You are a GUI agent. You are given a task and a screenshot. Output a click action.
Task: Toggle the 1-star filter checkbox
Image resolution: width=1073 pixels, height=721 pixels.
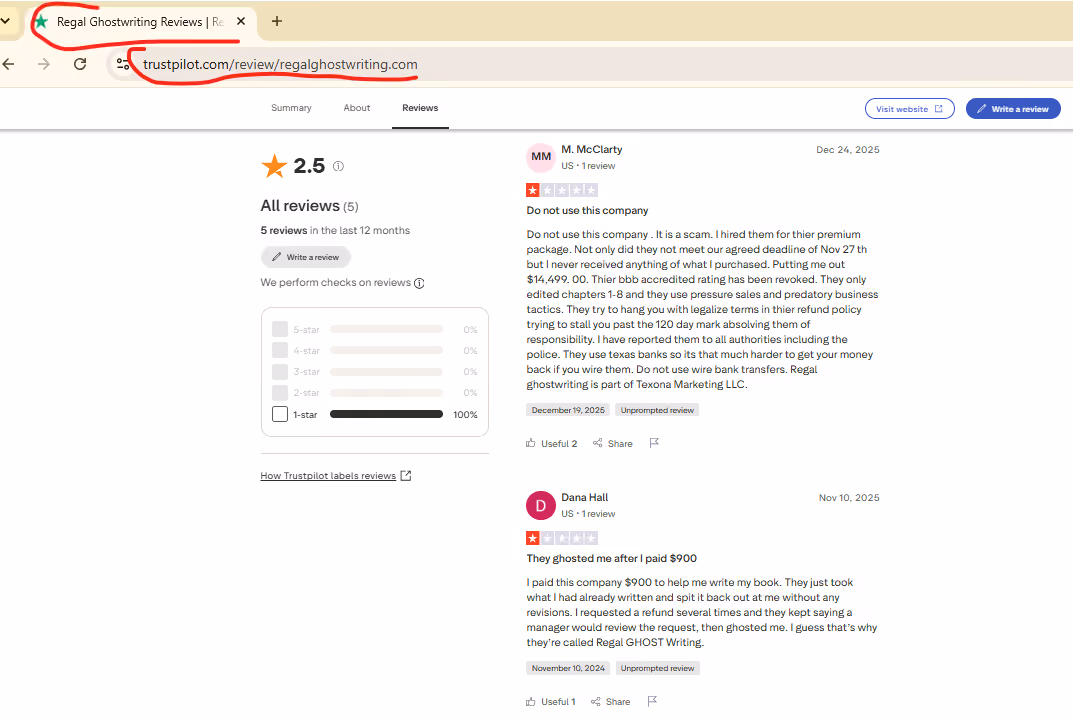[280, 414]
